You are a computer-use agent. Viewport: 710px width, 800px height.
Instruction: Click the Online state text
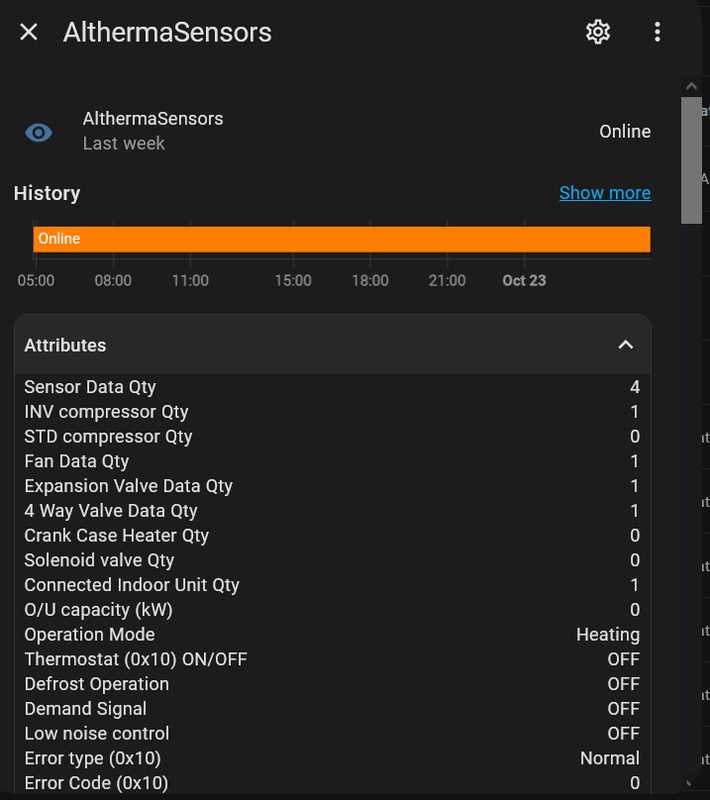coord(625,132)
